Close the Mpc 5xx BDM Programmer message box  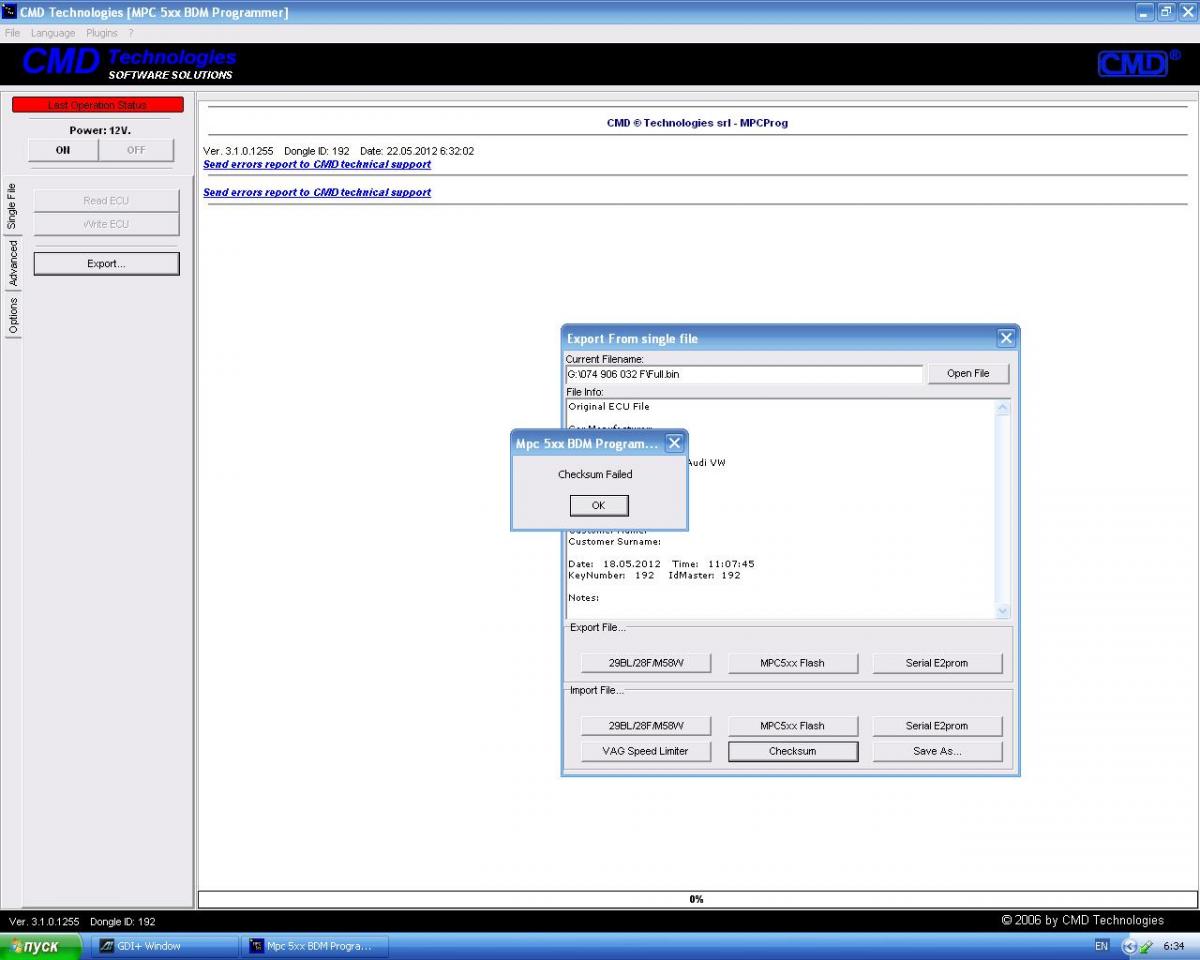pyautogui.click(x=674, y=443)
